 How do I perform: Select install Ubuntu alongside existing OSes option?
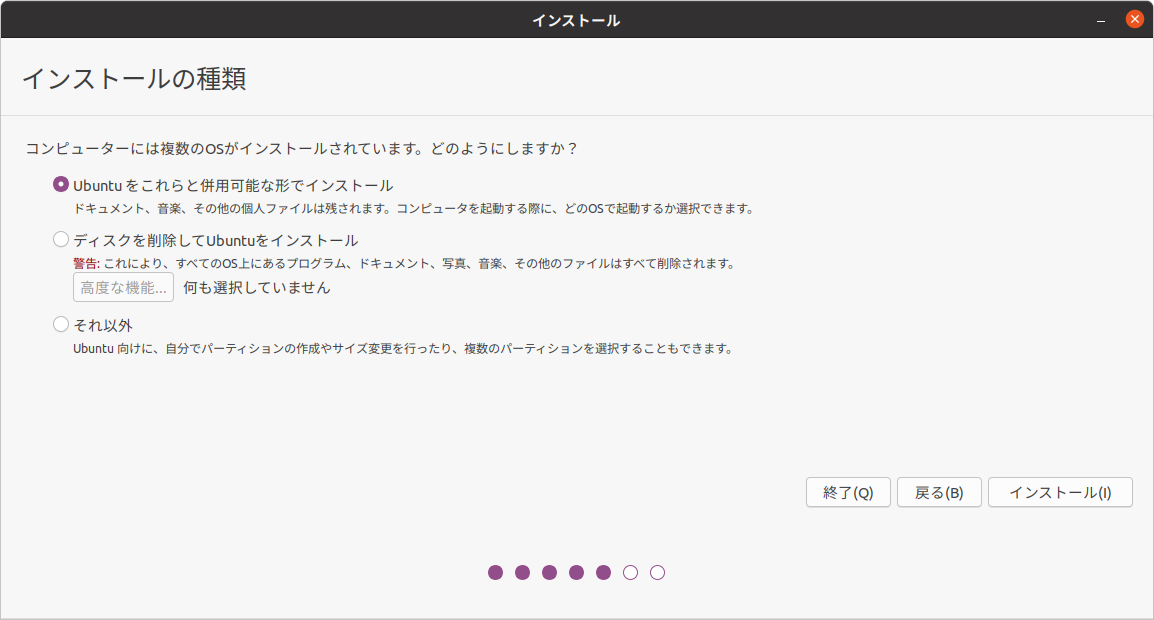click(x=61, y=184)
